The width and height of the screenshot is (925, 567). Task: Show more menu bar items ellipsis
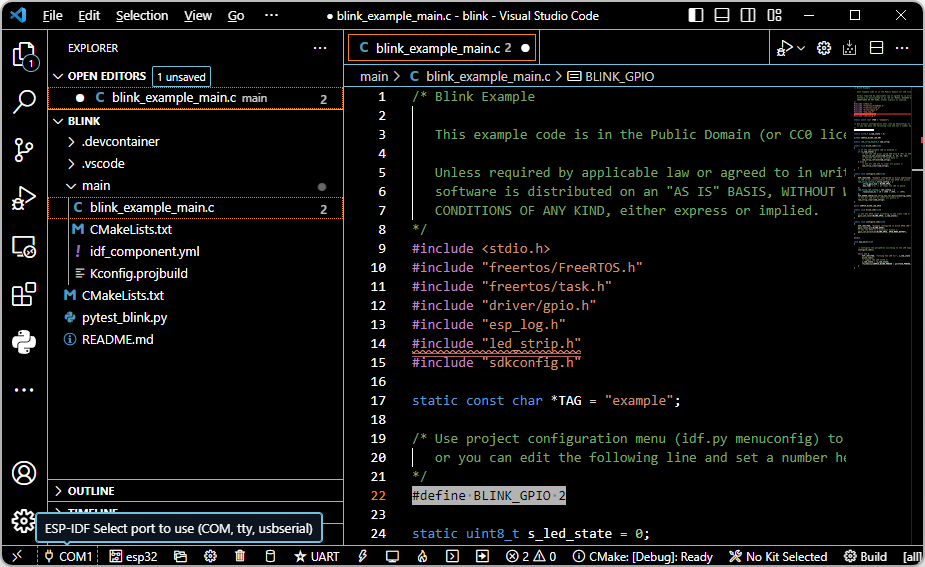coord(271,15)
